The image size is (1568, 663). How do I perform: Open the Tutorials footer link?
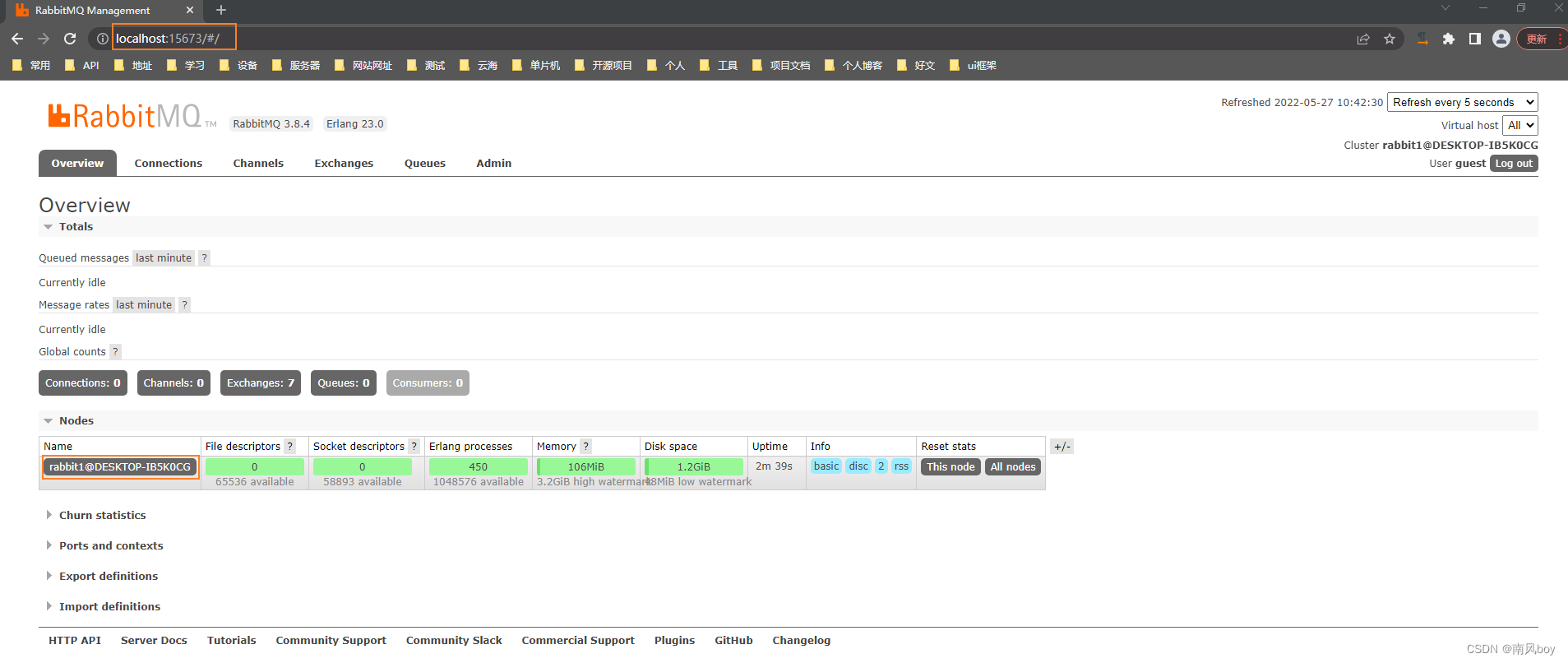pyautogui.click(x=232, y=641)
